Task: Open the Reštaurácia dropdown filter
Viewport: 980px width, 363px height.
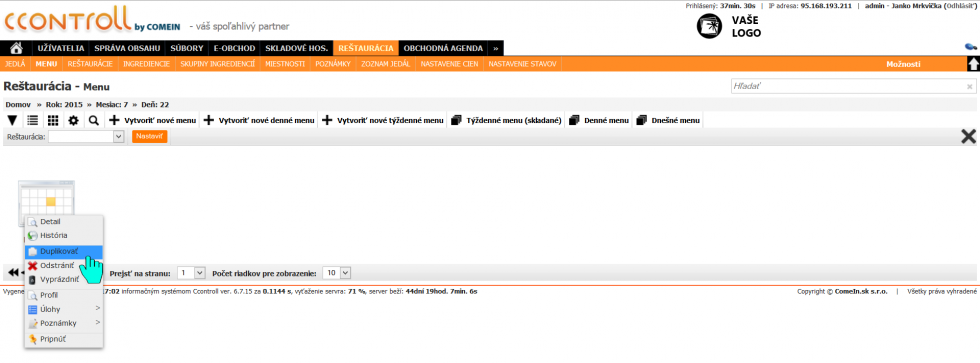Action: (x=87, y=137)
